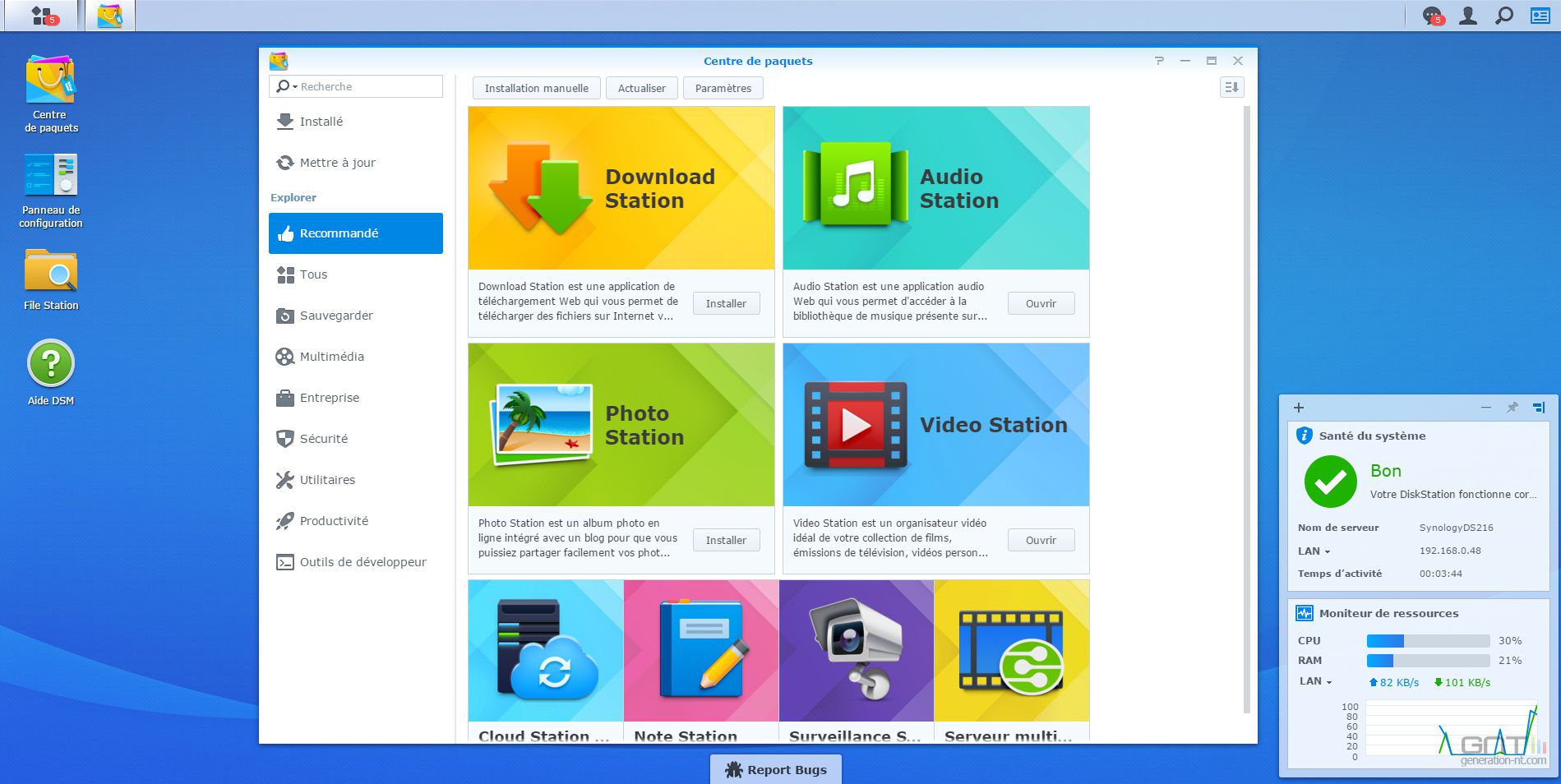
Task: Click the Recherche search field
Action: (x=356, y=86)
